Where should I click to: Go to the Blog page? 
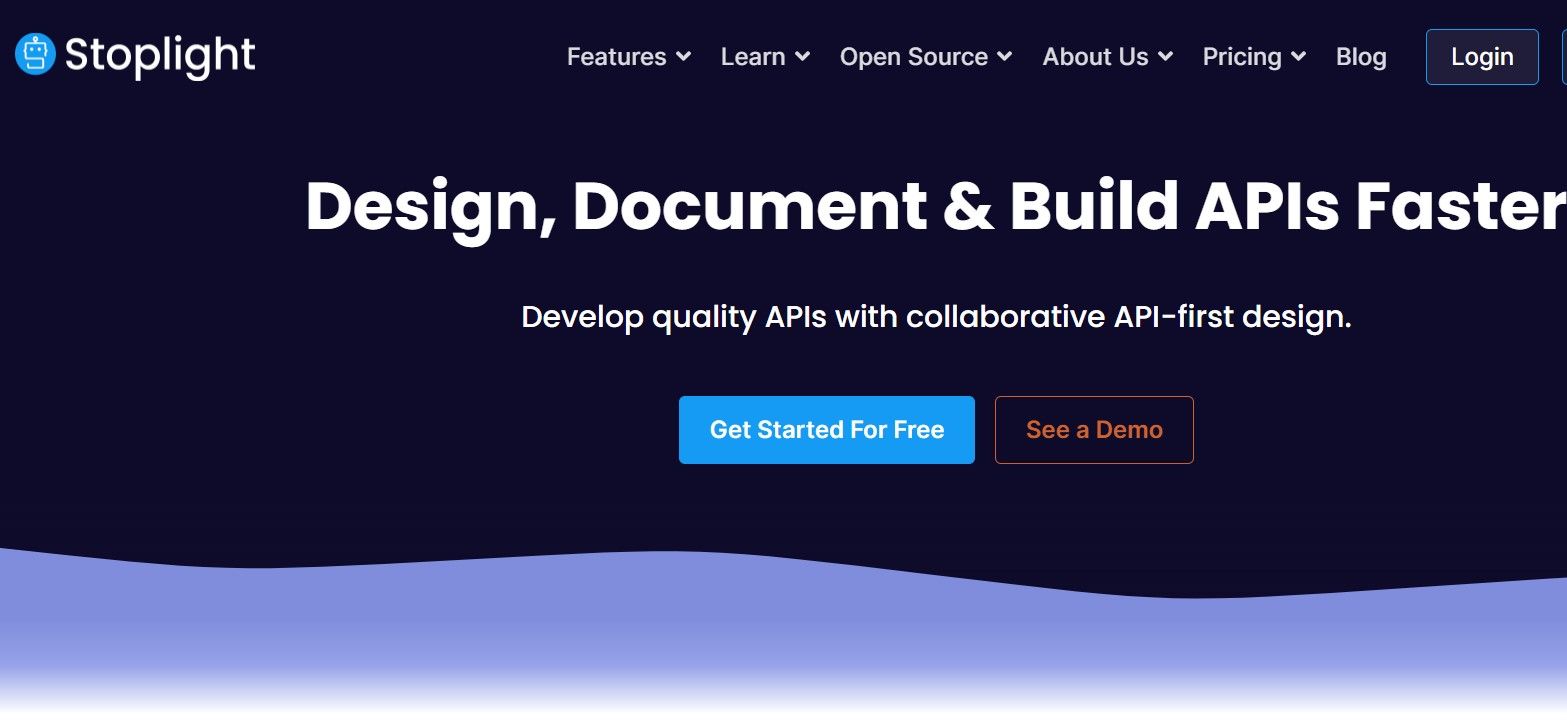click(x=1361, y=57)
